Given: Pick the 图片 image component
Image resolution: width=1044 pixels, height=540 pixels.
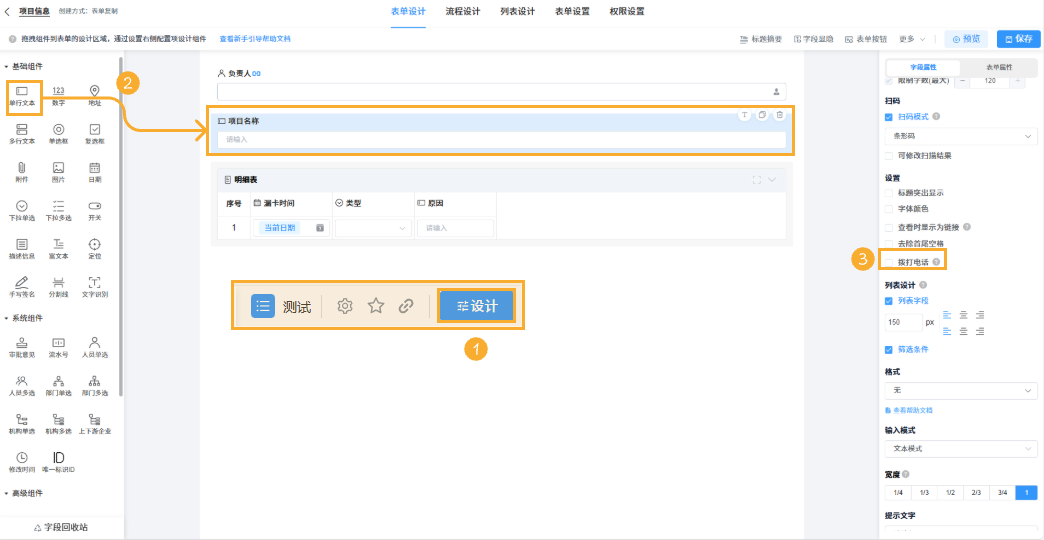Looking at the screenshot, I should 59,172.
